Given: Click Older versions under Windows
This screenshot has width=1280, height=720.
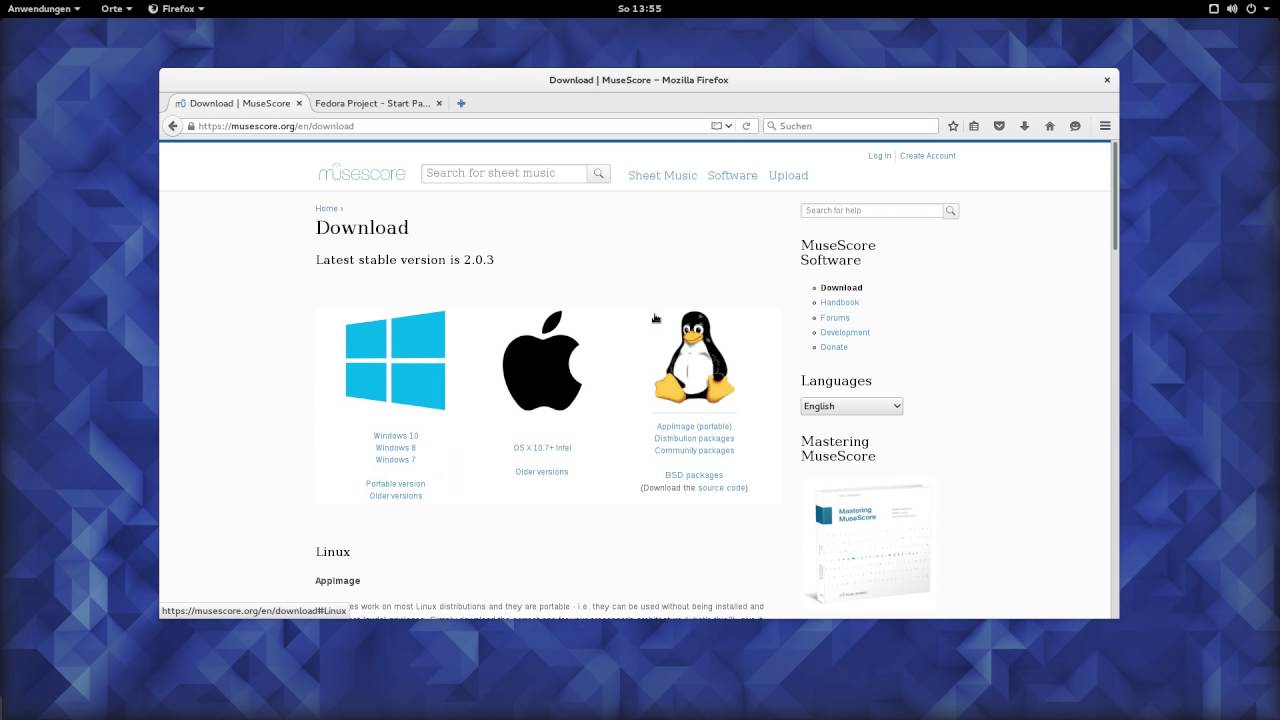Looking at the screenshot, I should [x=396, y=496].
